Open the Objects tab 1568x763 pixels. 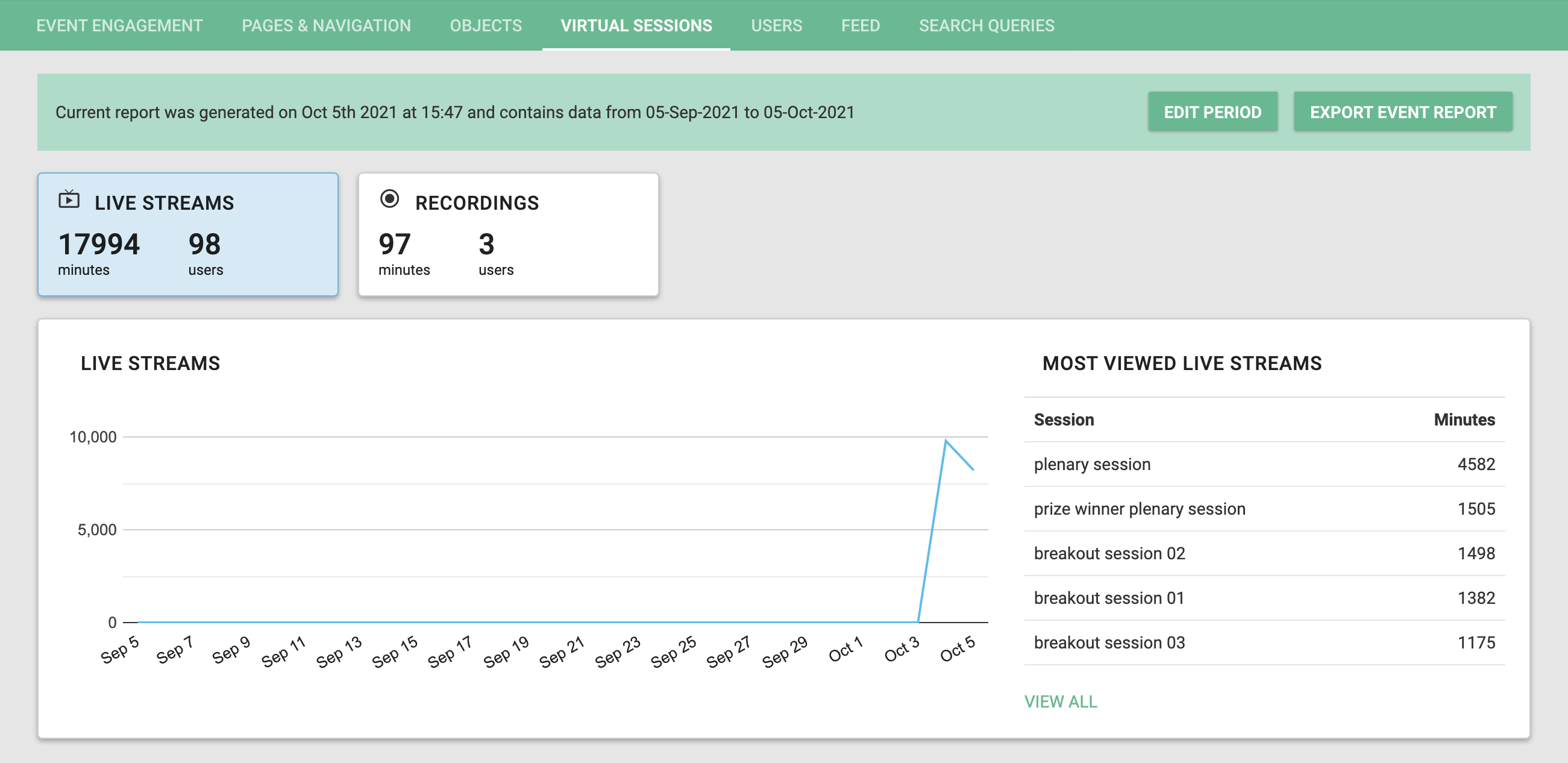coord(486,25)
